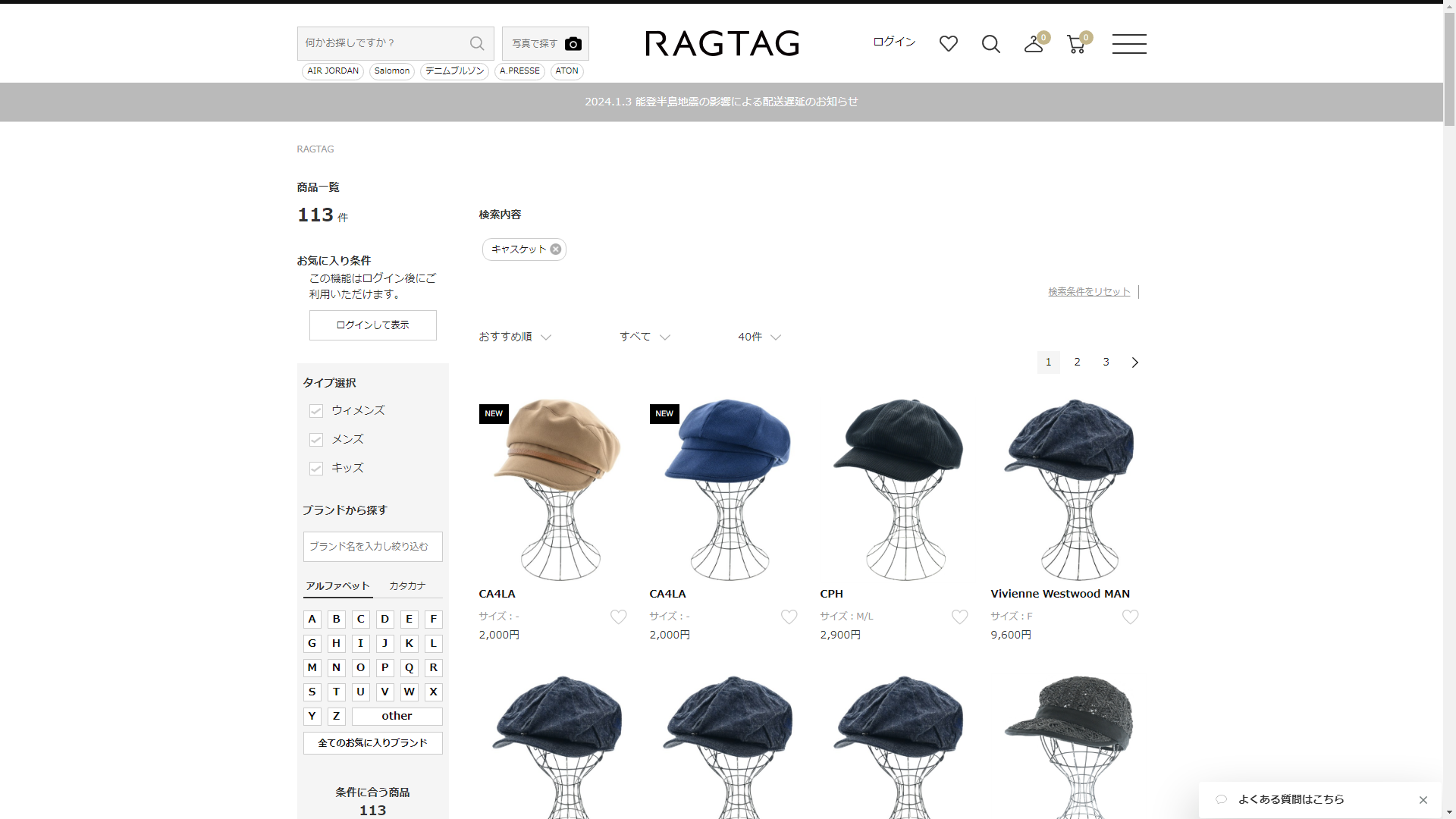1456x819 pixels.
Task: Click the CPH product name
Action: pyautogui.click(x=831, y=594)
